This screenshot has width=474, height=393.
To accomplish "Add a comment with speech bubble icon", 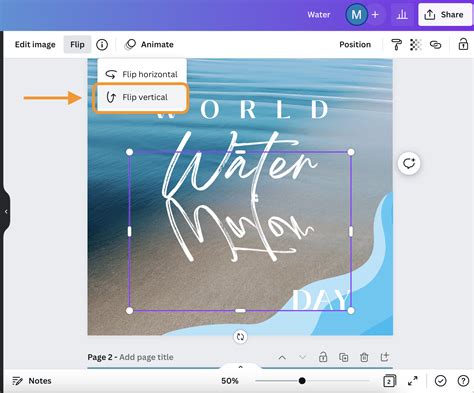I will pos(409,163).
